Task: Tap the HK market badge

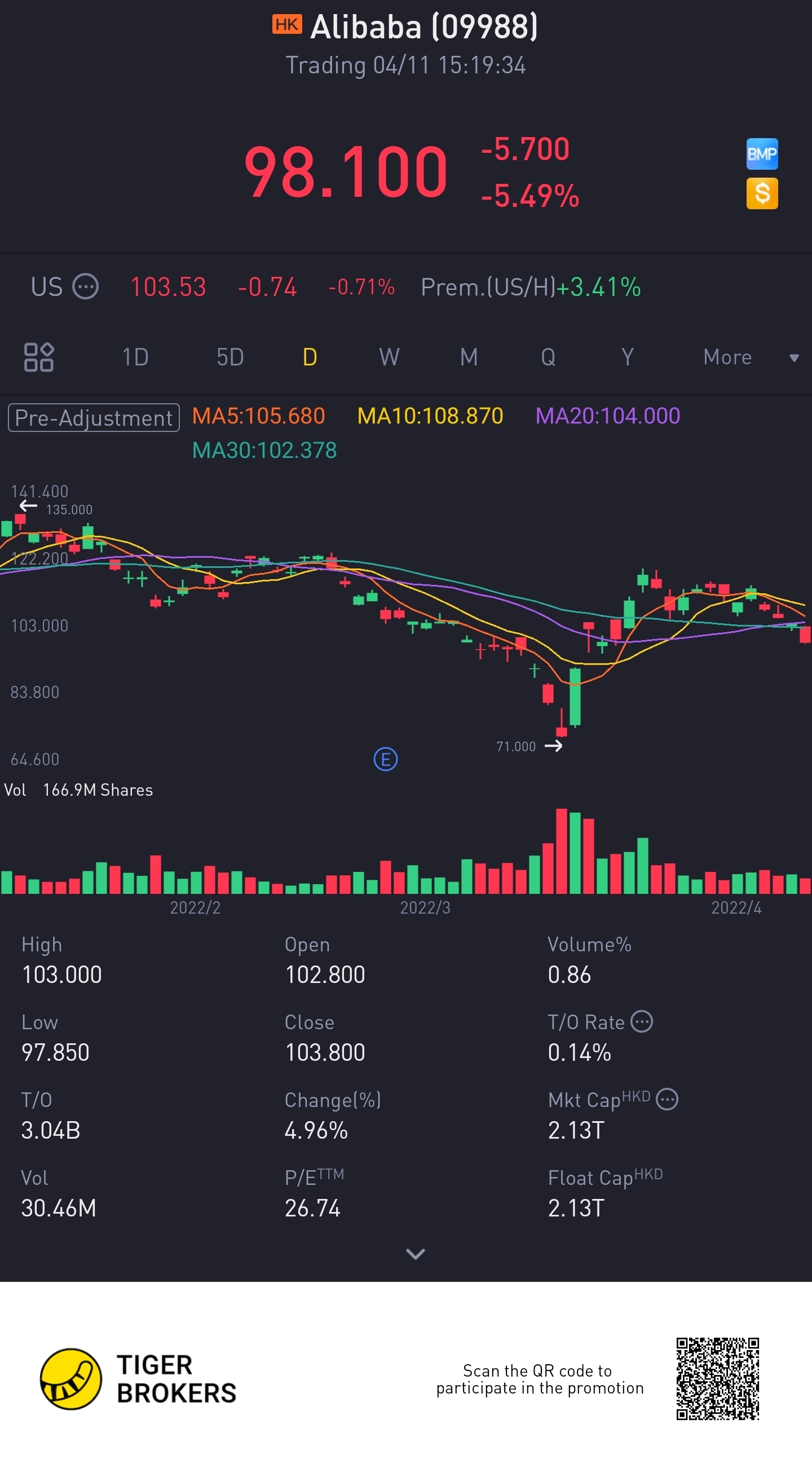Action: tap(286, 25)
